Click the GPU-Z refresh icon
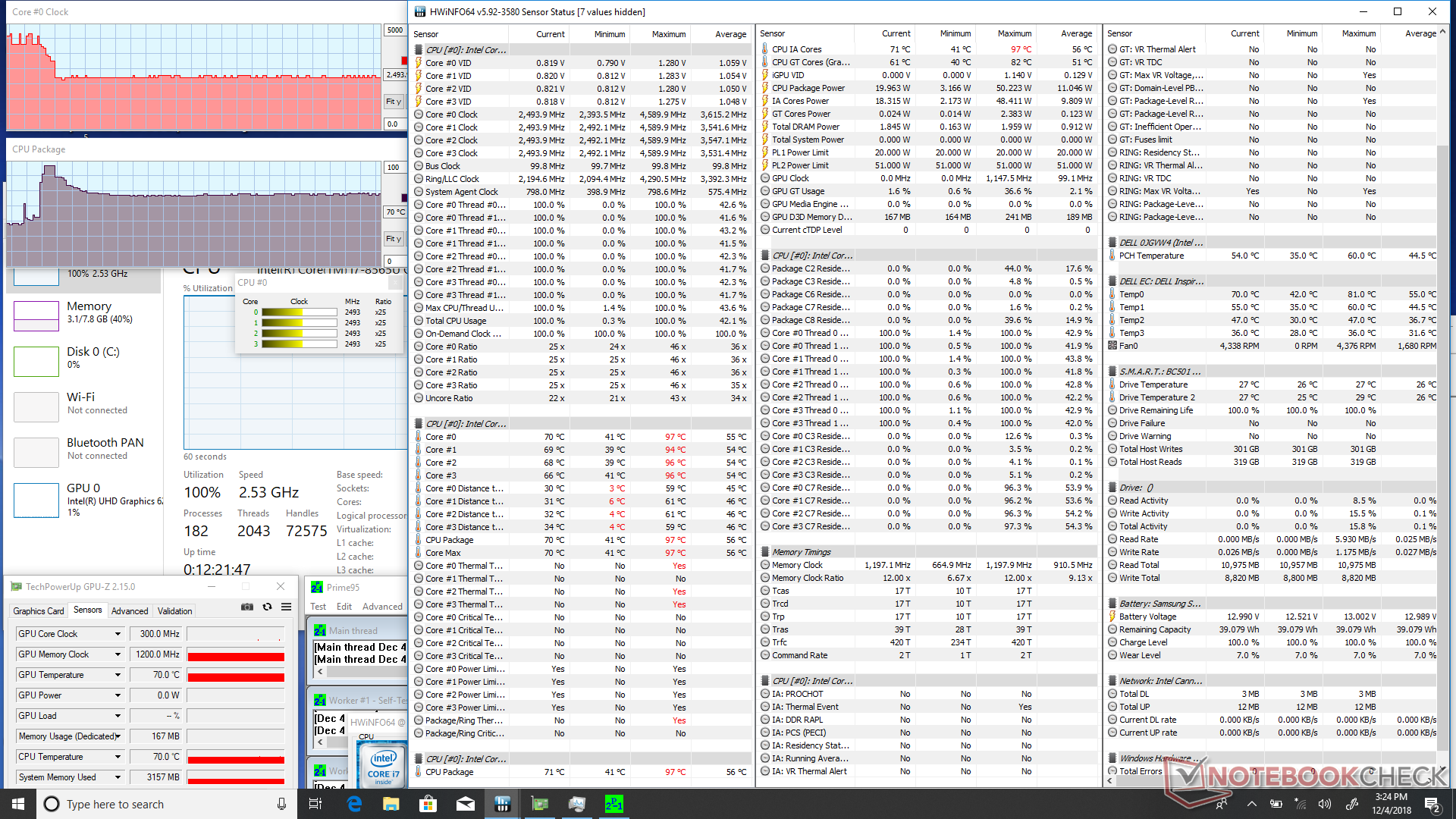 coord(267,607)
